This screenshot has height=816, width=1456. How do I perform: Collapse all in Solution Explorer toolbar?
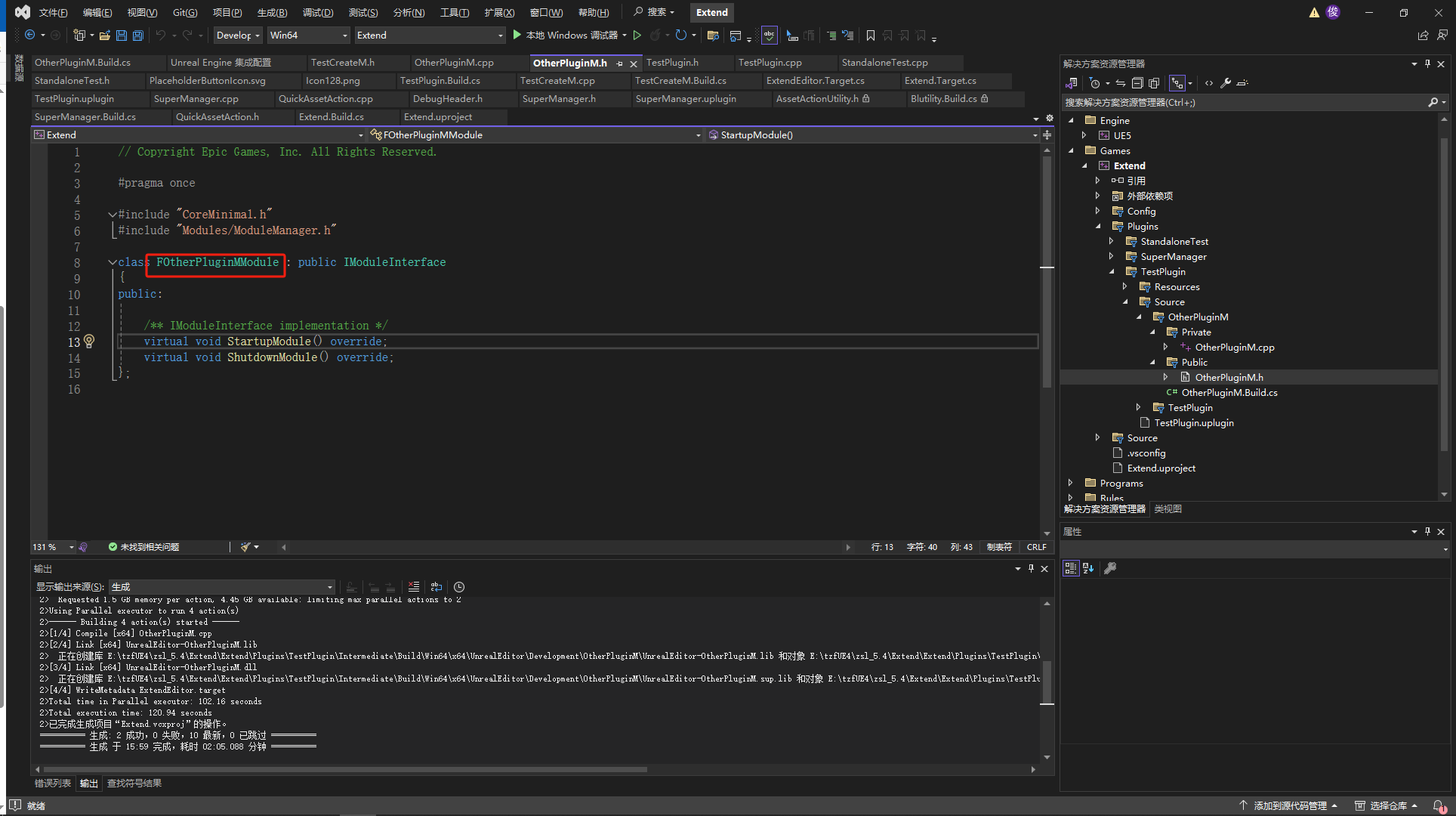tap(1137, 83)
